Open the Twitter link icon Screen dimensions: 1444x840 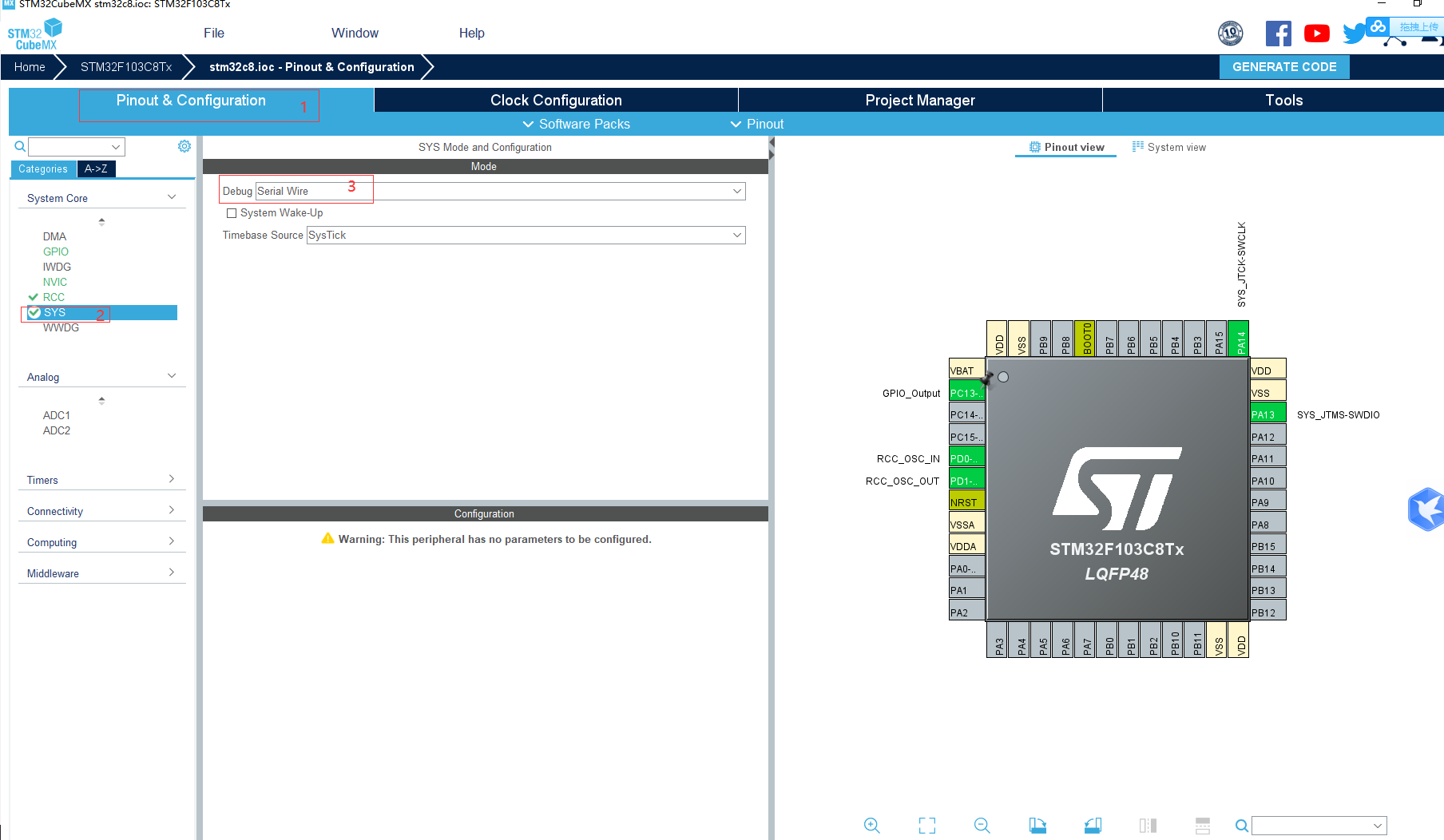[x=1354, y=34]
